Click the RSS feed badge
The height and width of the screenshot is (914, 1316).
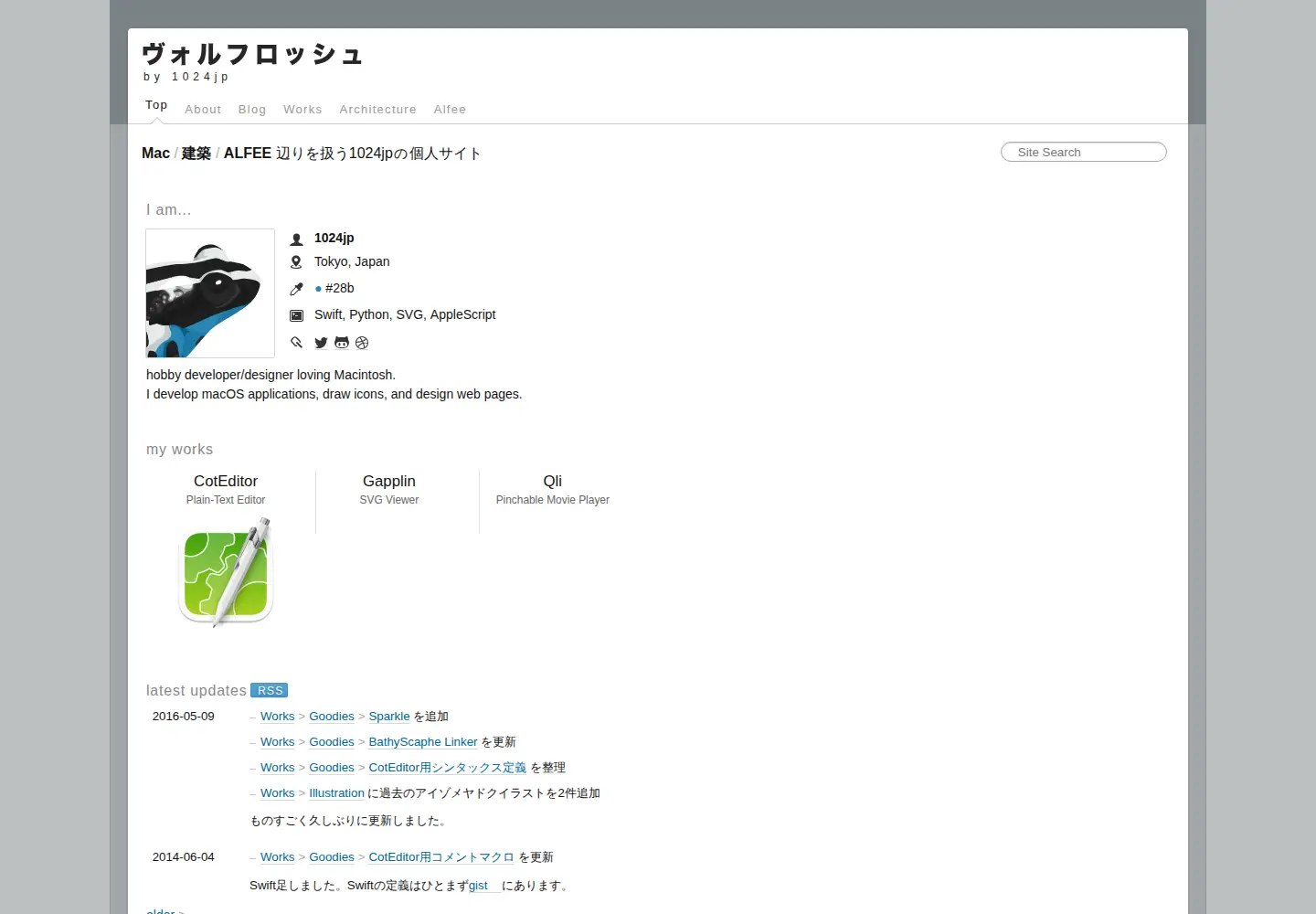pos(270,691)
